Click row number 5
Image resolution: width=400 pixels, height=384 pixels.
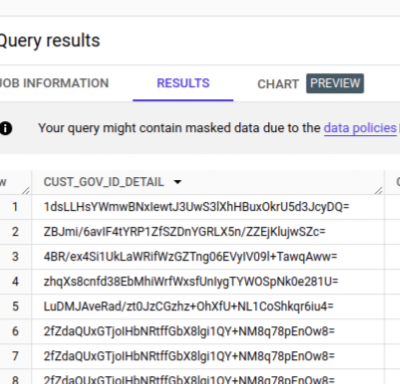[15, 306]
